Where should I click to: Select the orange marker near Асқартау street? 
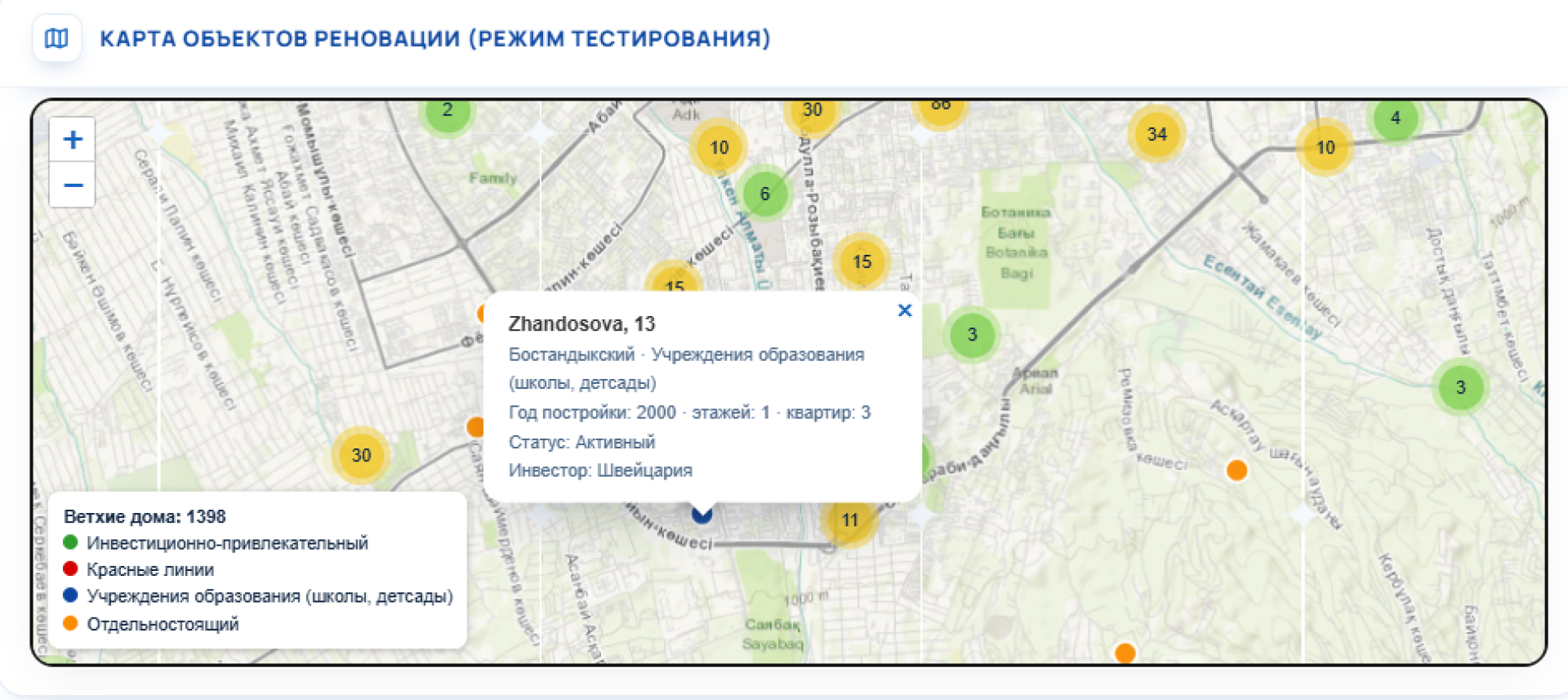[1236, 470]
